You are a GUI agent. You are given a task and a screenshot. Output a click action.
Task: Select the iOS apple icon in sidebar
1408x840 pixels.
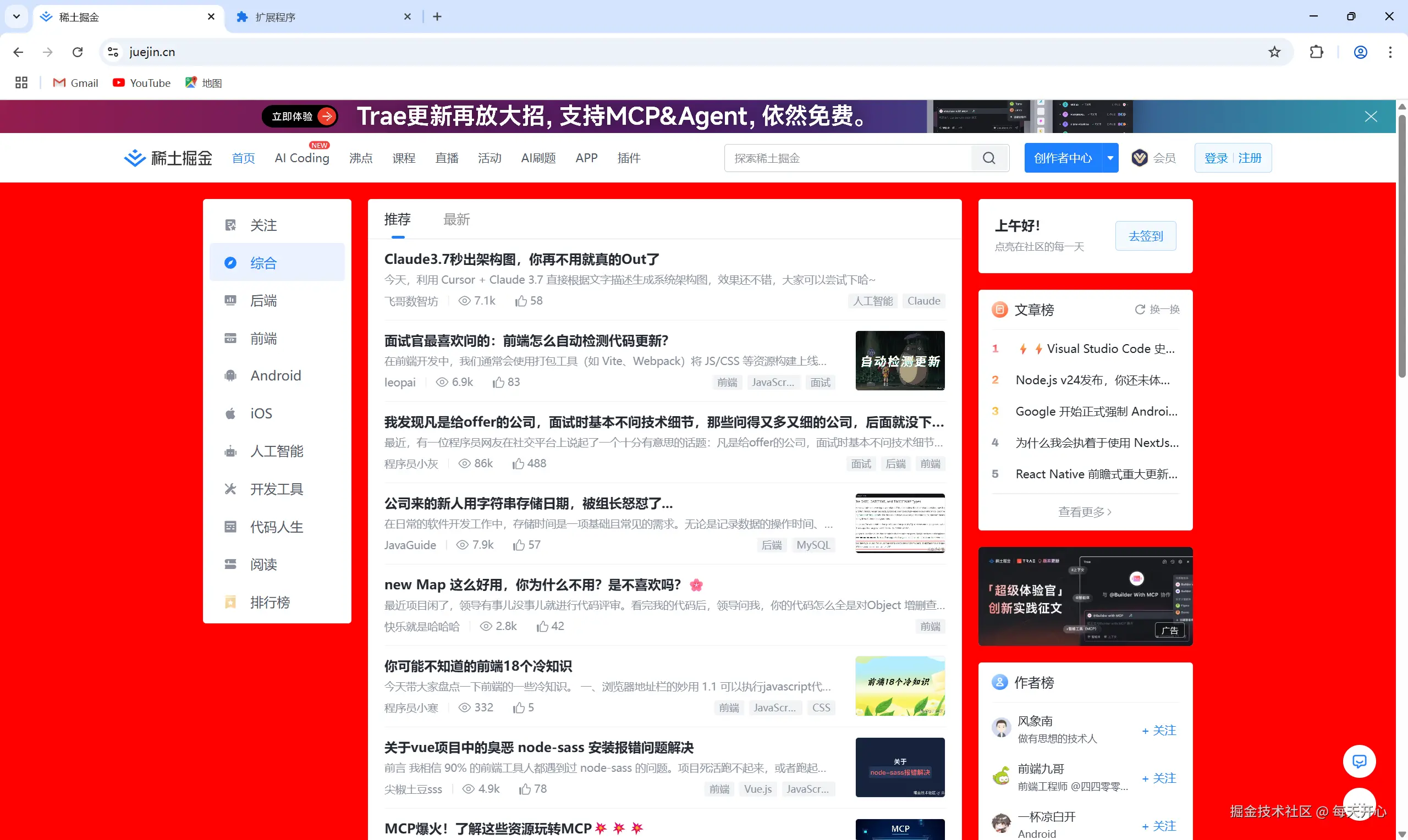[x=230, y=413]
